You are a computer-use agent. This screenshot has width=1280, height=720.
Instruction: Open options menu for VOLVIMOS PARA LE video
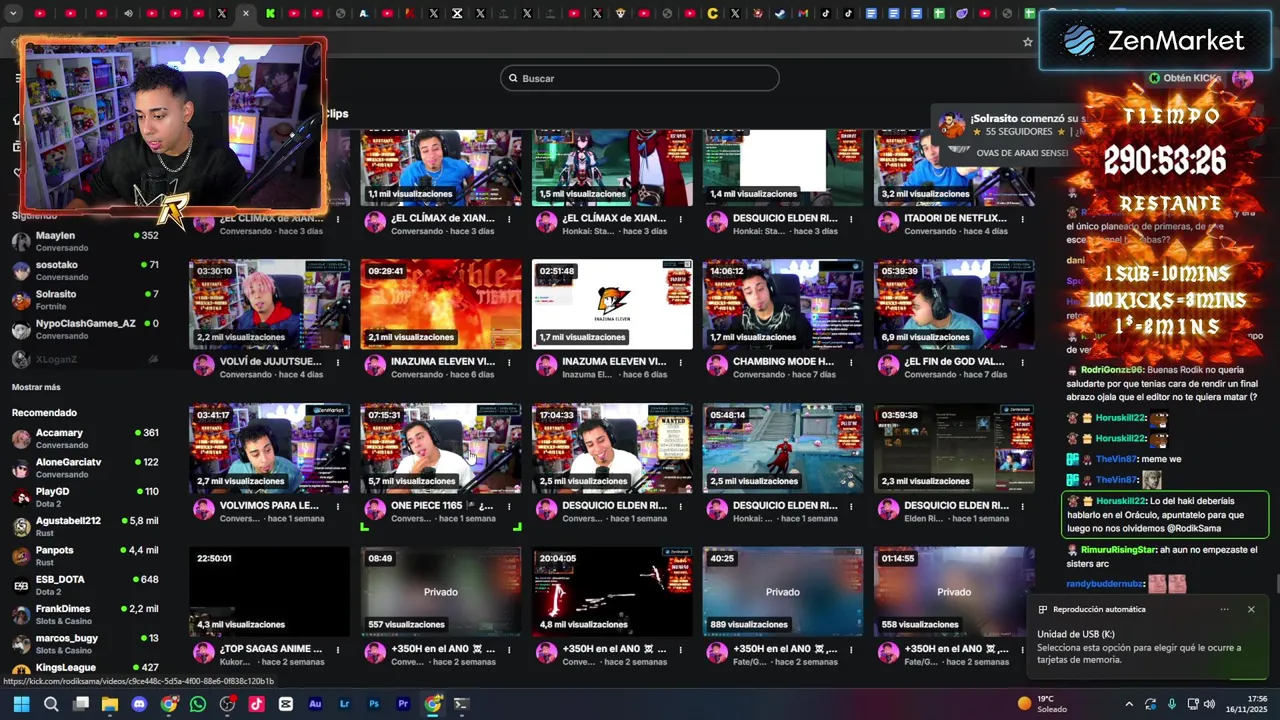tap(338, 506)
